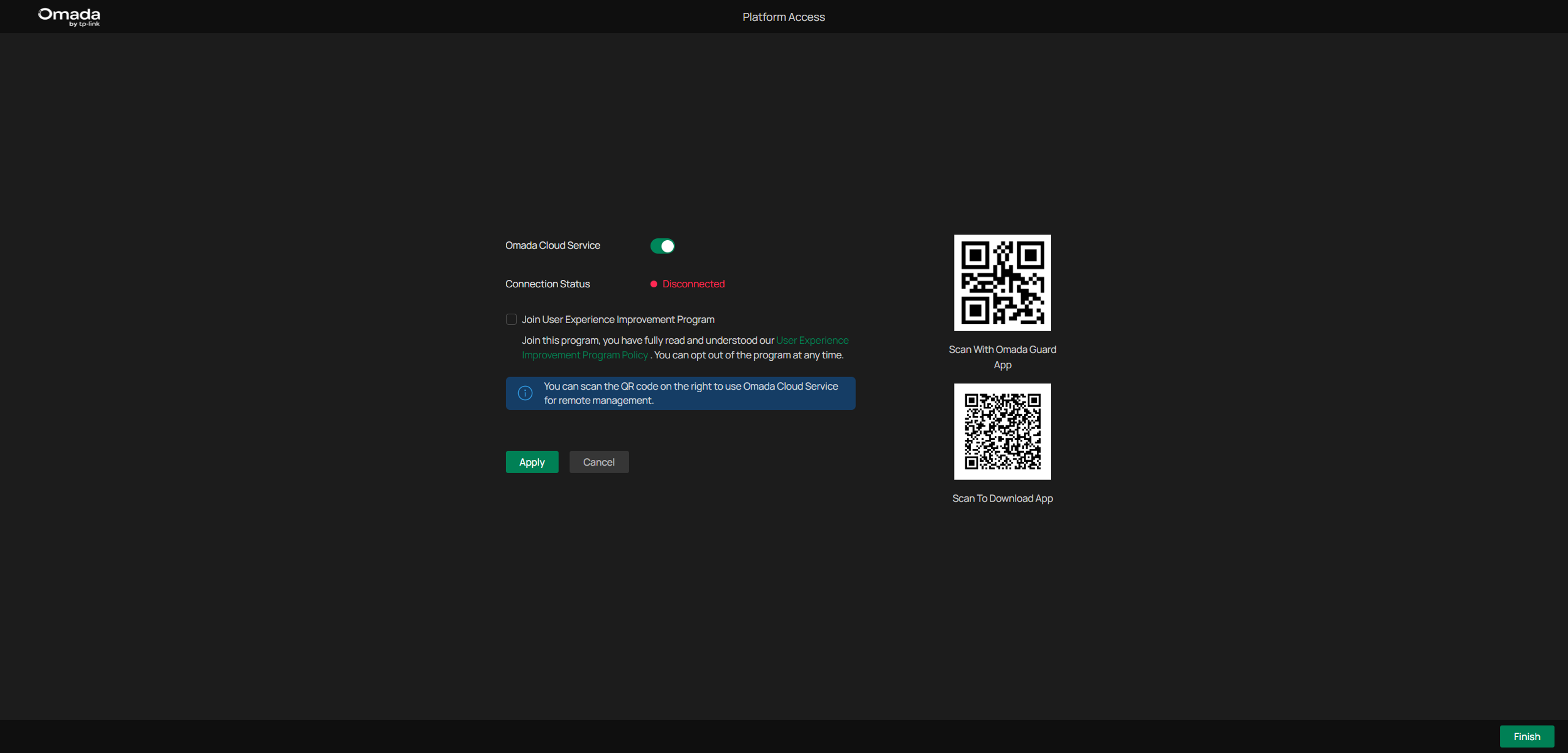Click the Scan With Omada Guard App caption

click(1002, 357)
